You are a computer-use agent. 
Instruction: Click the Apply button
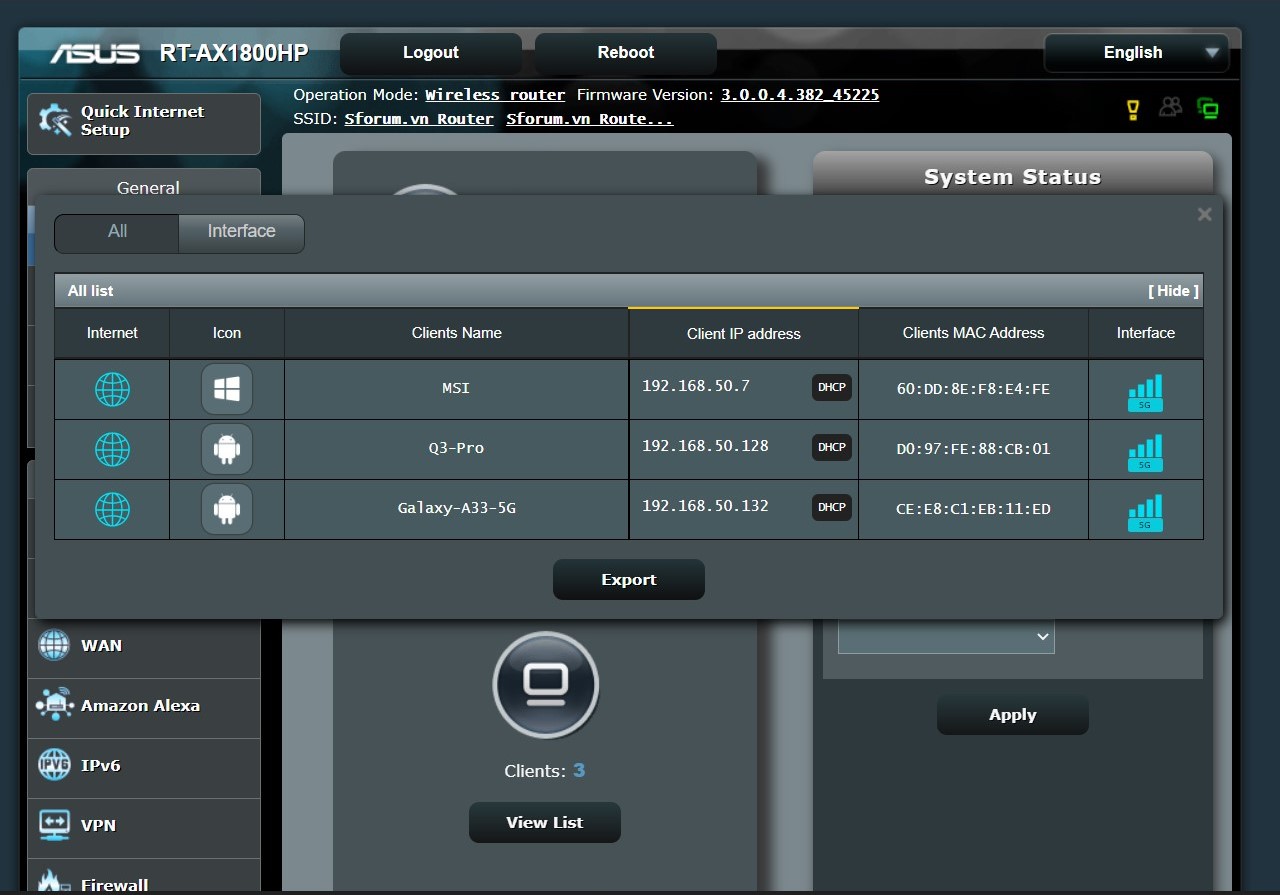[x=1013, y=715]
